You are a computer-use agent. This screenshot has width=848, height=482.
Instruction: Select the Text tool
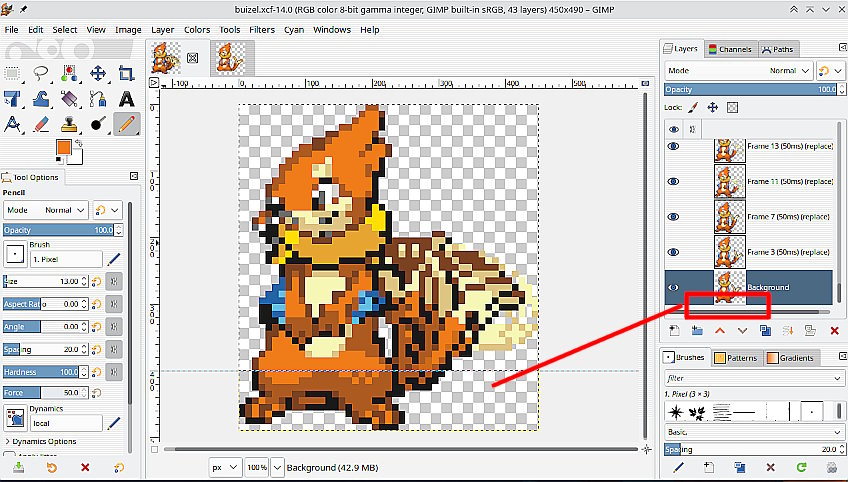tap(127, 99)
